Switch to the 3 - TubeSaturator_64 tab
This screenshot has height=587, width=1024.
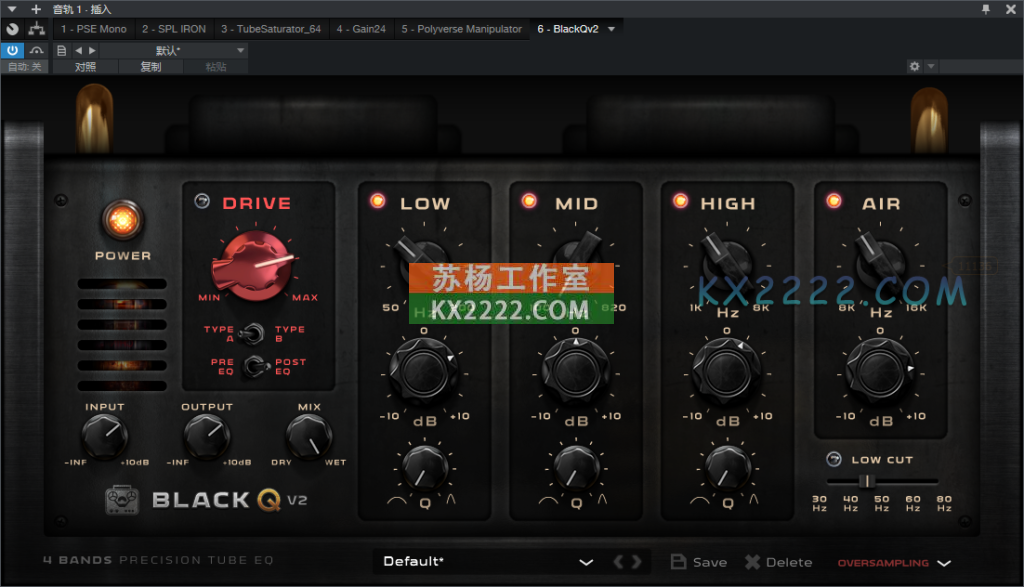pos(271,29)
